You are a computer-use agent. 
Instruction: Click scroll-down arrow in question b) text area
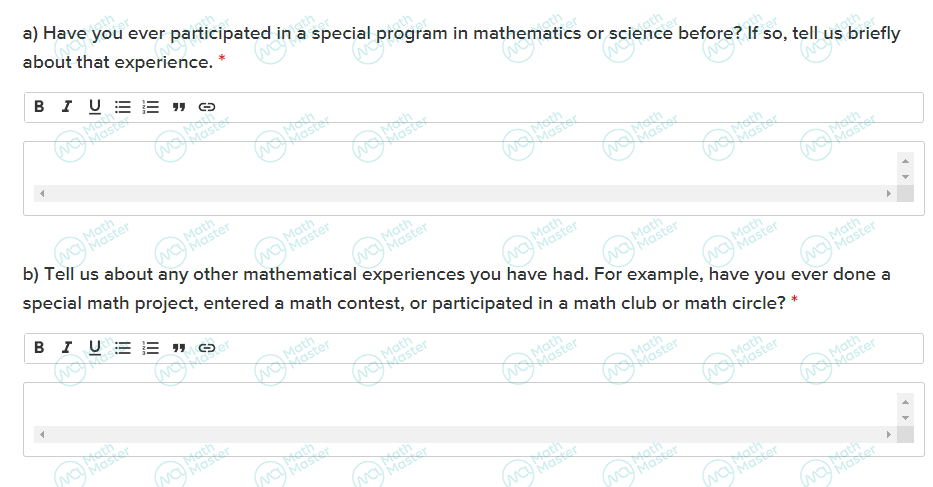pos(905,418)
